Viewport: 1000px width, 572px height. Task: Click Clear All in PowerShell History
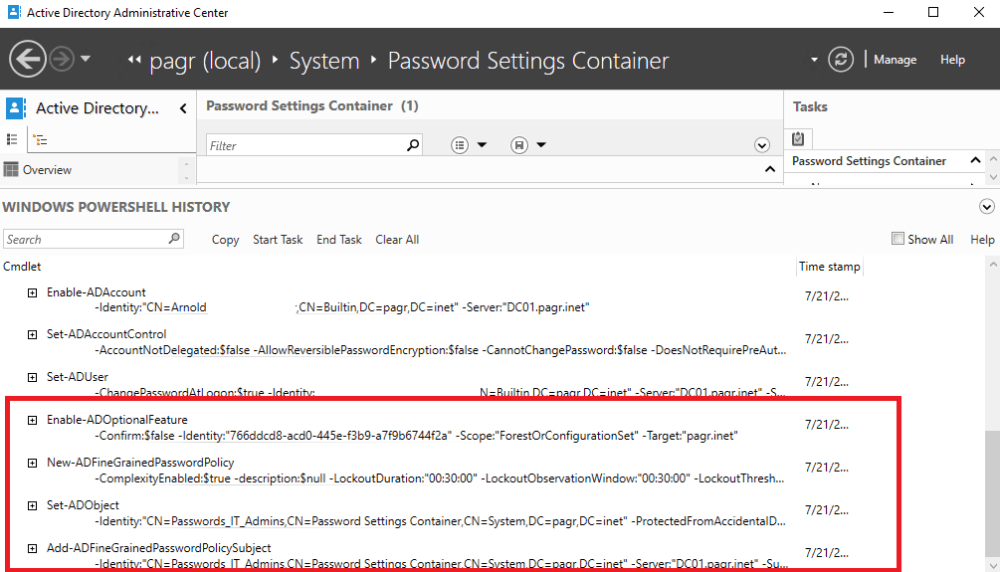tap(397, 240)
